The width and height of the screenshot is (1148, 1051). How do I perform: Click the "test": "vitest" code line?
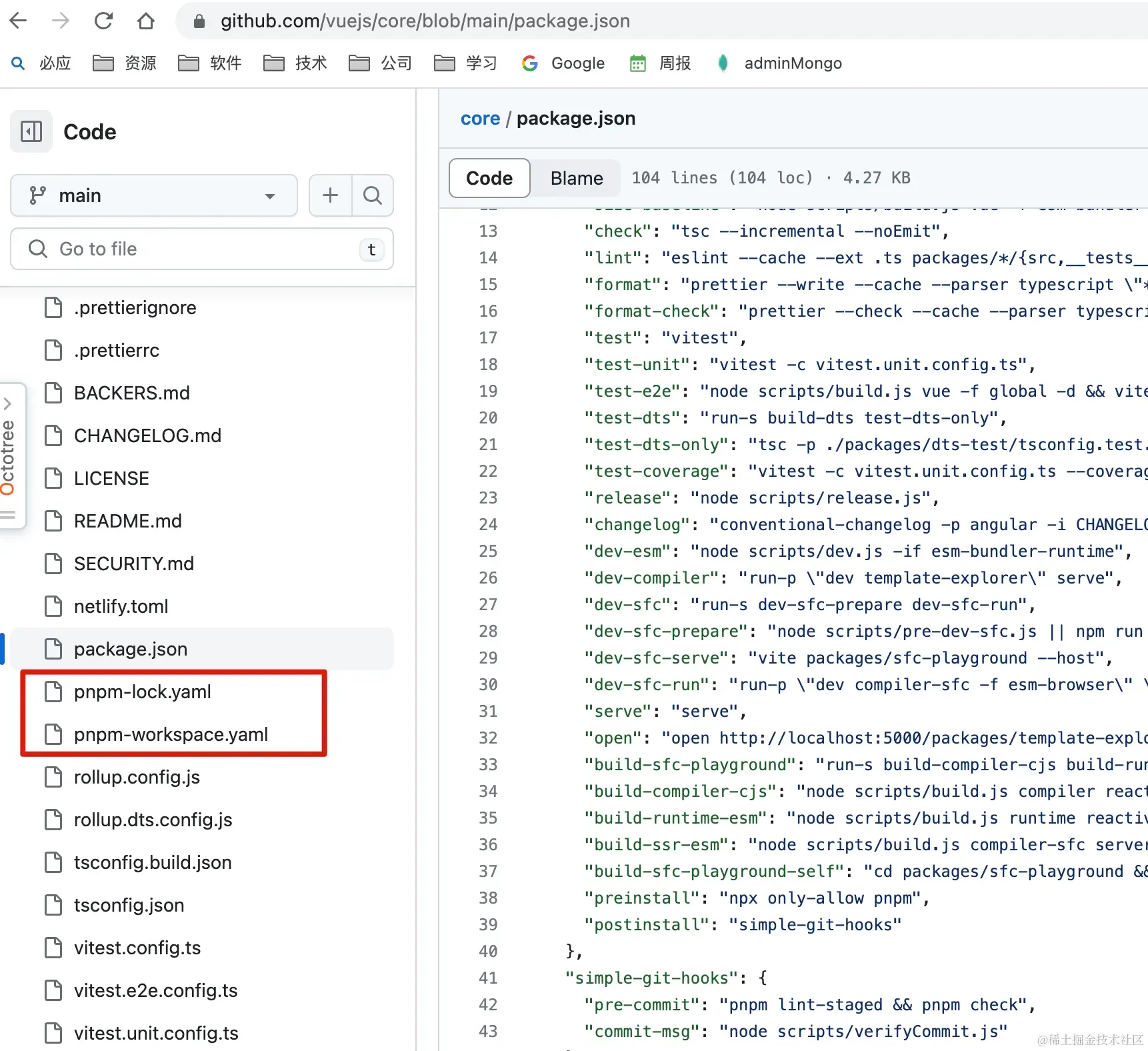[x=665, y=338]
